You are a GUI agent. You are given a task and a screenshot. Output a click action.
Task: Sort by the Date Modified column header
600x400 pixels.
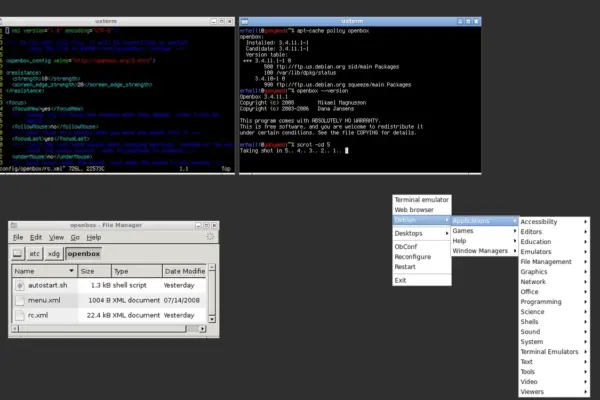point(184,271)
